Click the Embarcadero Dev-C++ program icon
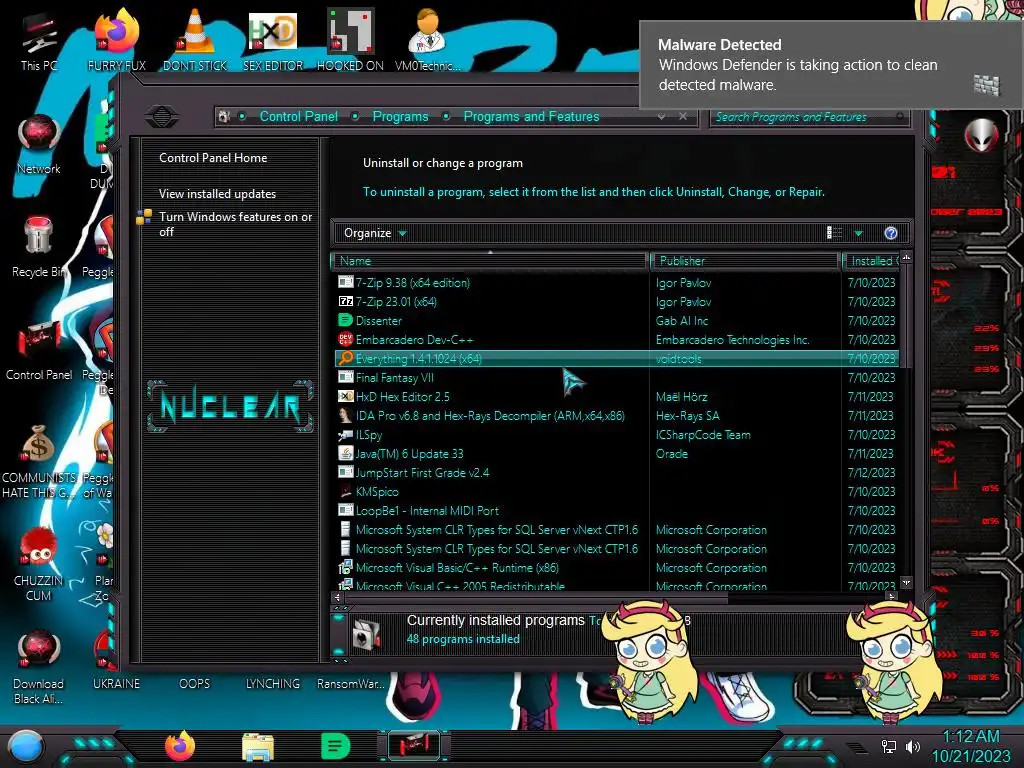 coord(345,340)
